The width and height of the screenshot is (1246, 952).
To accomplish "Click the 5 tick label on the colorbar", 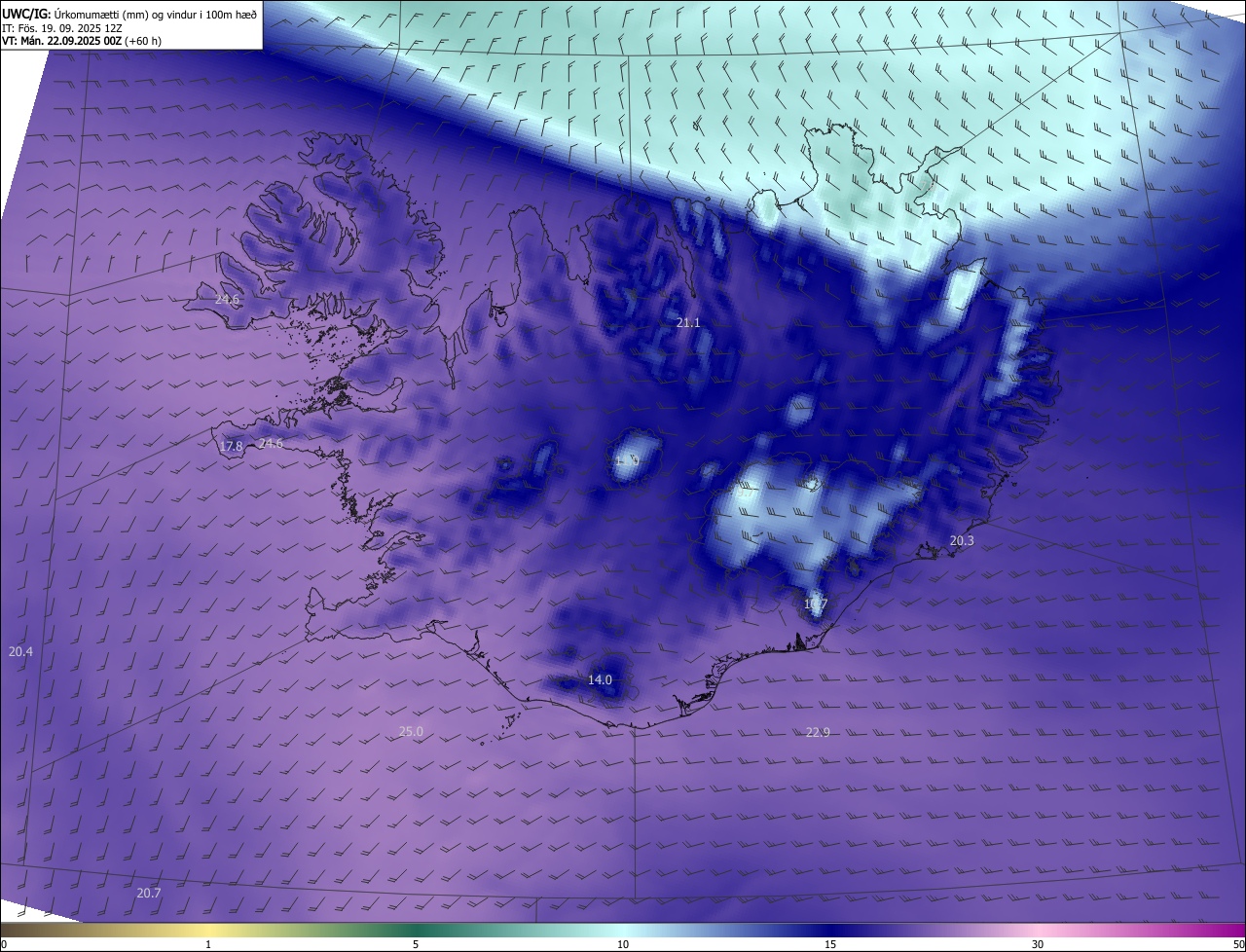I will 416,944.
